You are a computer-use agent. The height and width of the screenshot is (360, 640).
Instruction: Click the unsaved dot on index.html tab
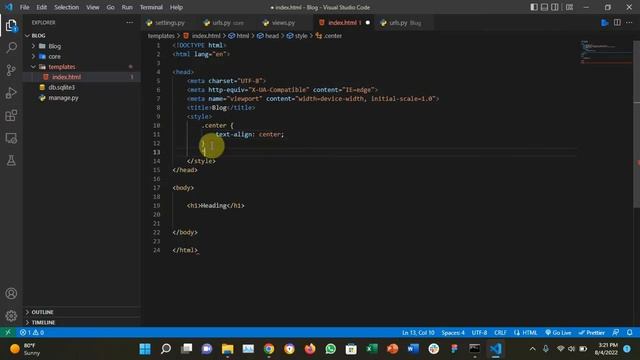pyautogui.click(x=367, y=23)
